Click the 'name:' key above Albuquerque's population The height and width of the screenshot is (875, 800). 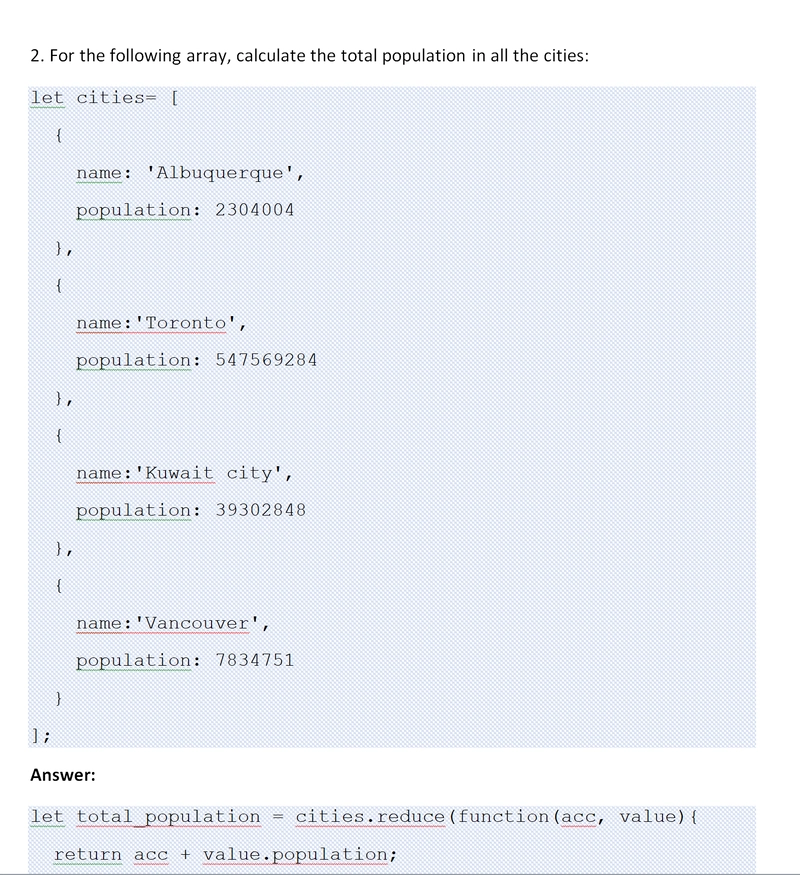pos(104,173)
